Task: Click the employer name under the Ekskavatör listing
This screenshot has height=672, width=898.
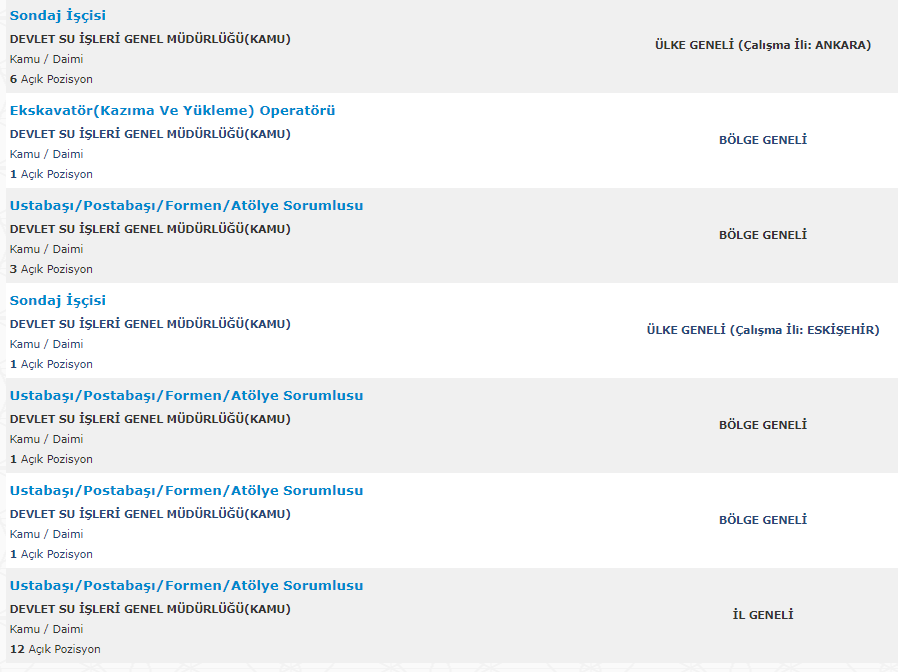Action: pos(150,134)
